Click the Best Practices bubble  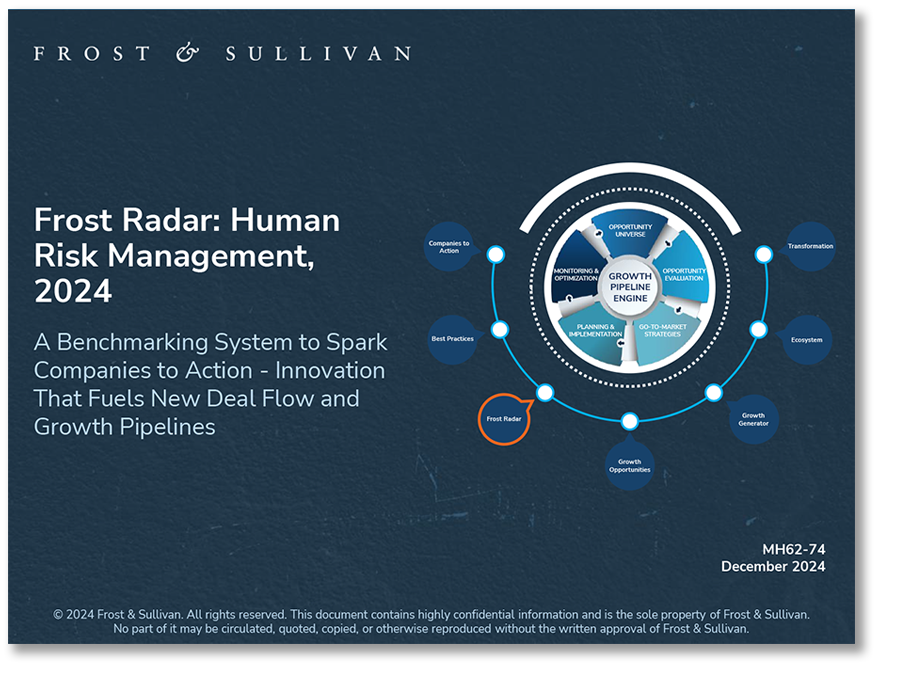pos(452,339)
